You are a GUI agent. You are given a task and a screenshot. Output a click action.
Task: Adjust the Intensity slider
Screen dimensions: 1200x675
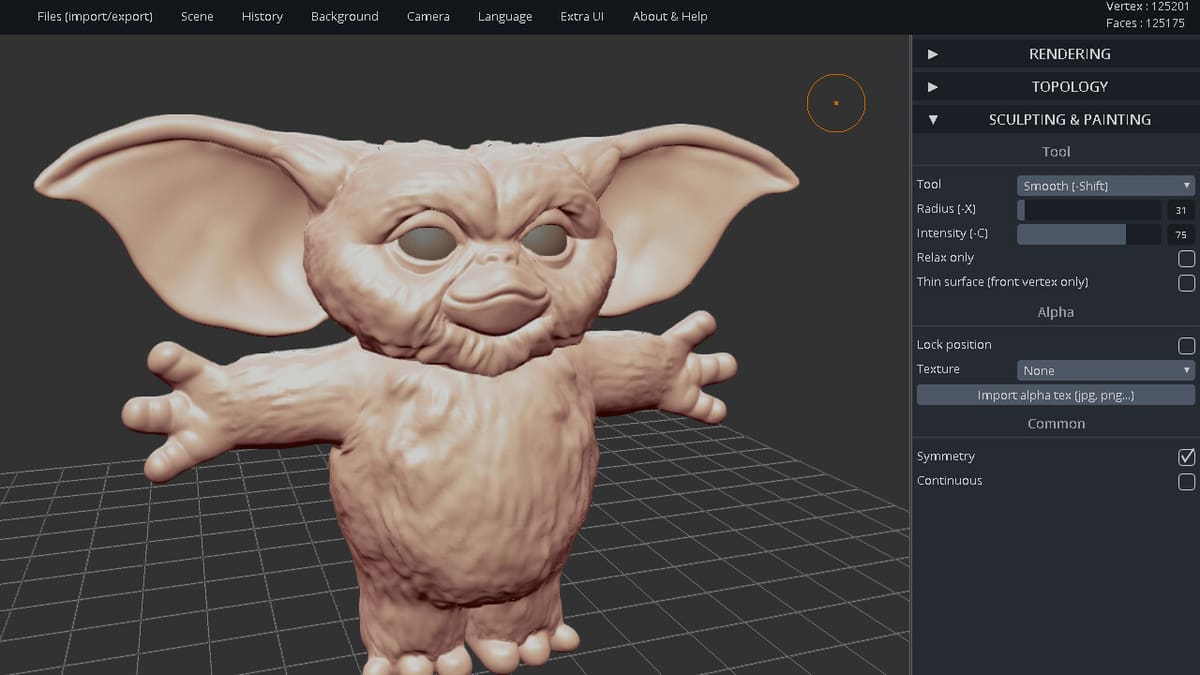[x=1089, y=234]
